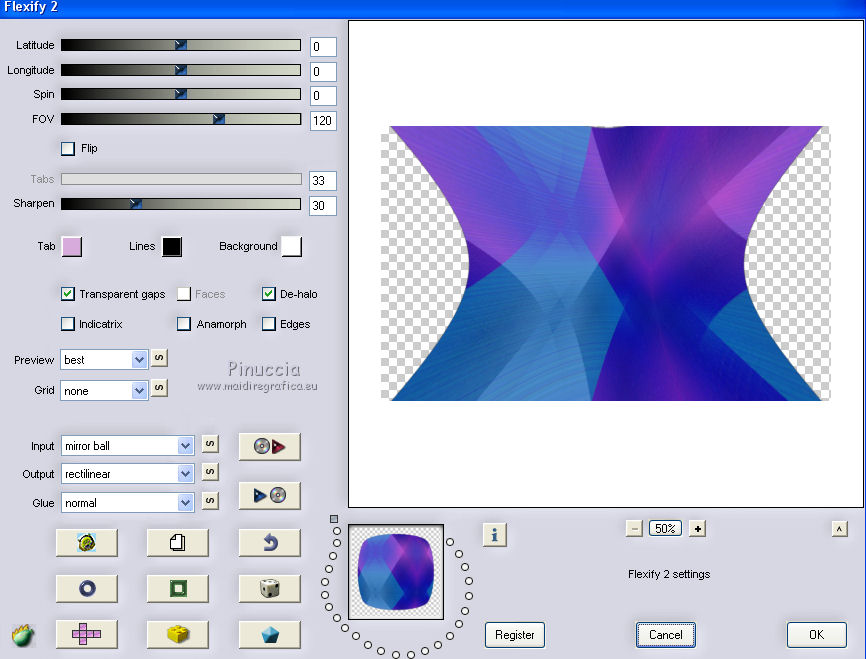Click the small preview thumbnail
Screen dimensions: 866x659
pyautogui.click(x=396, y=572)
